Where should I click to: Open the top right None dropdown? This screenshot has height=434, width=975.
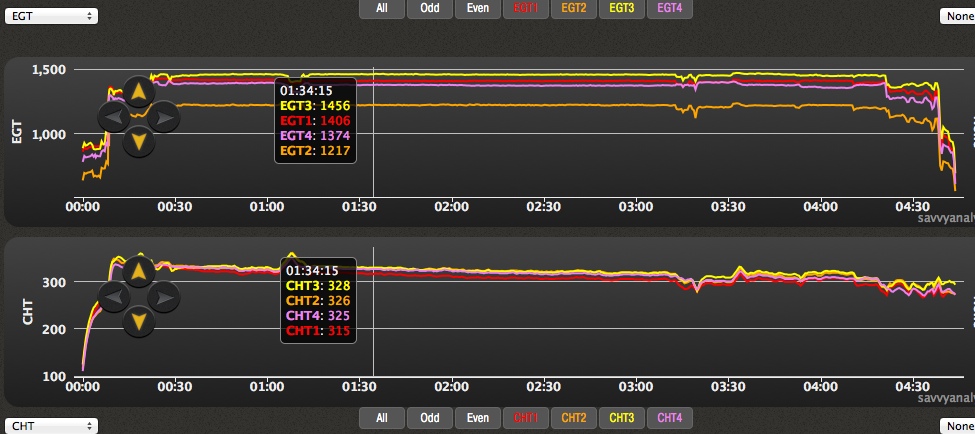pyautogui.click(x=956, y=16)
